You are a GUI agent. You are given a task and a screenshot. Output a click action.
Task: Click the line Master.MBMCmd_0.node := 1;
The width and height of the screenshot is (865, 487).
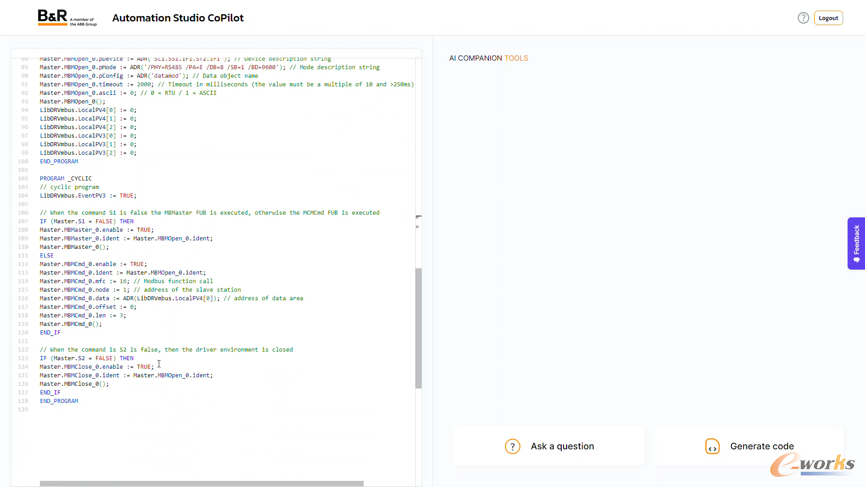click(x=140, y=290)
